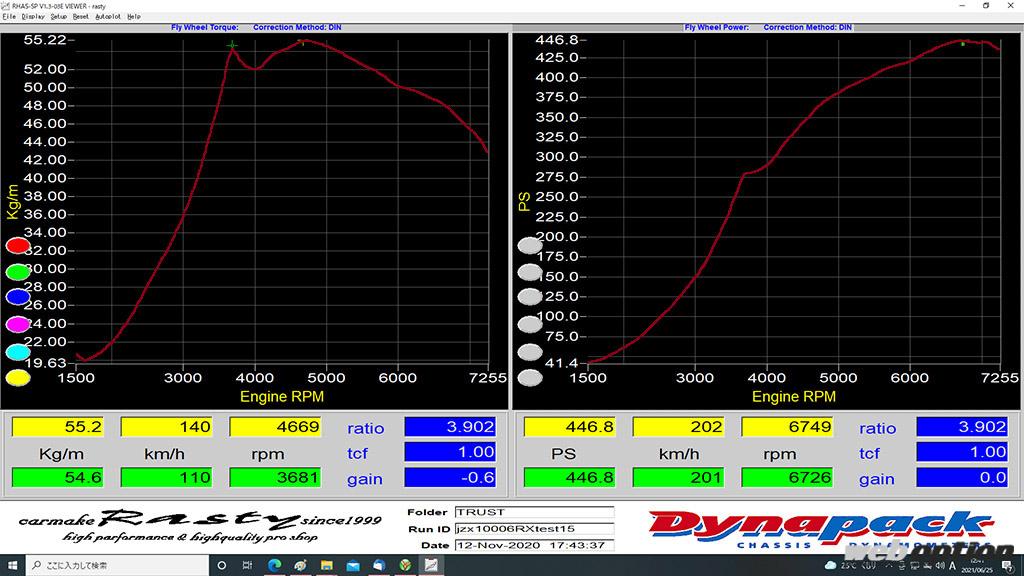This screenshot has height=576, width=1024.
Task: Select the red run color circle
Action: (18, 245)
